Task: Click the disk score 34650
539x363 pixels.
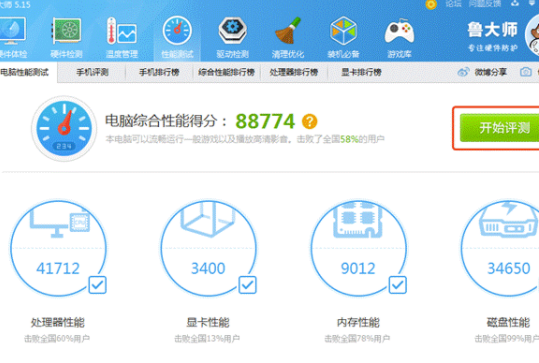Action: (509, 268)
